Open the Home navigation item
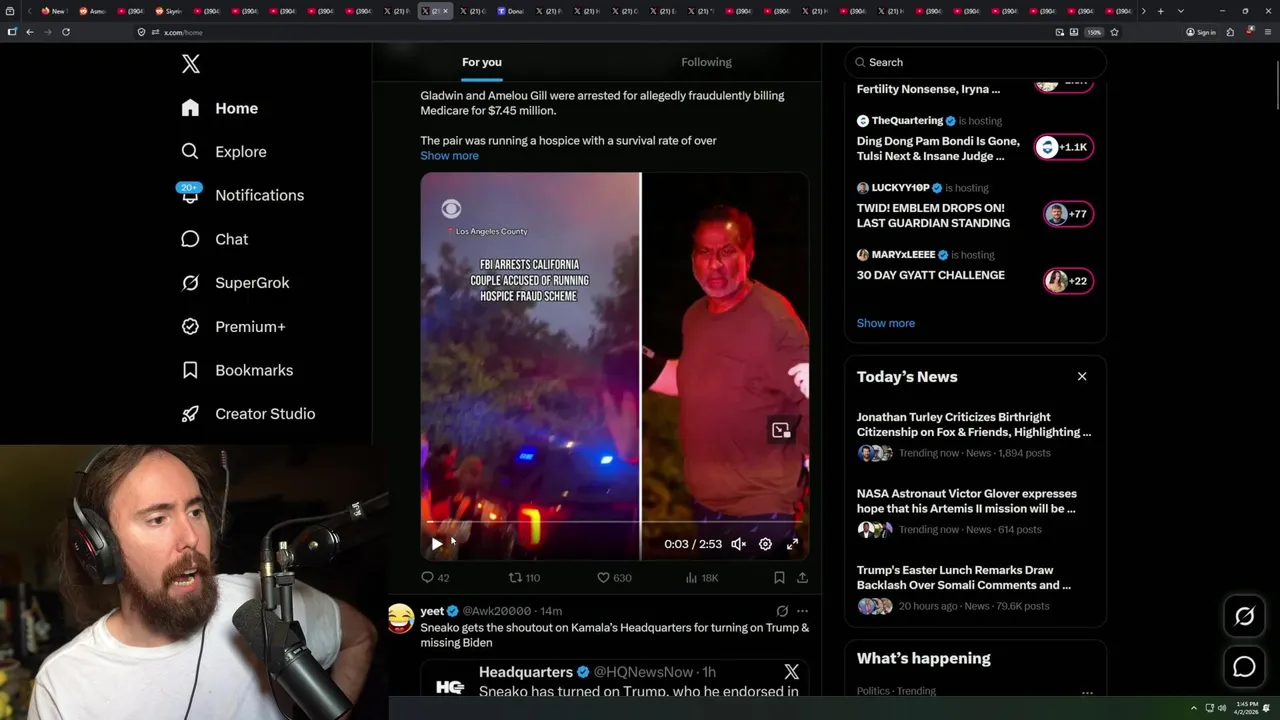 click(219, 108)
